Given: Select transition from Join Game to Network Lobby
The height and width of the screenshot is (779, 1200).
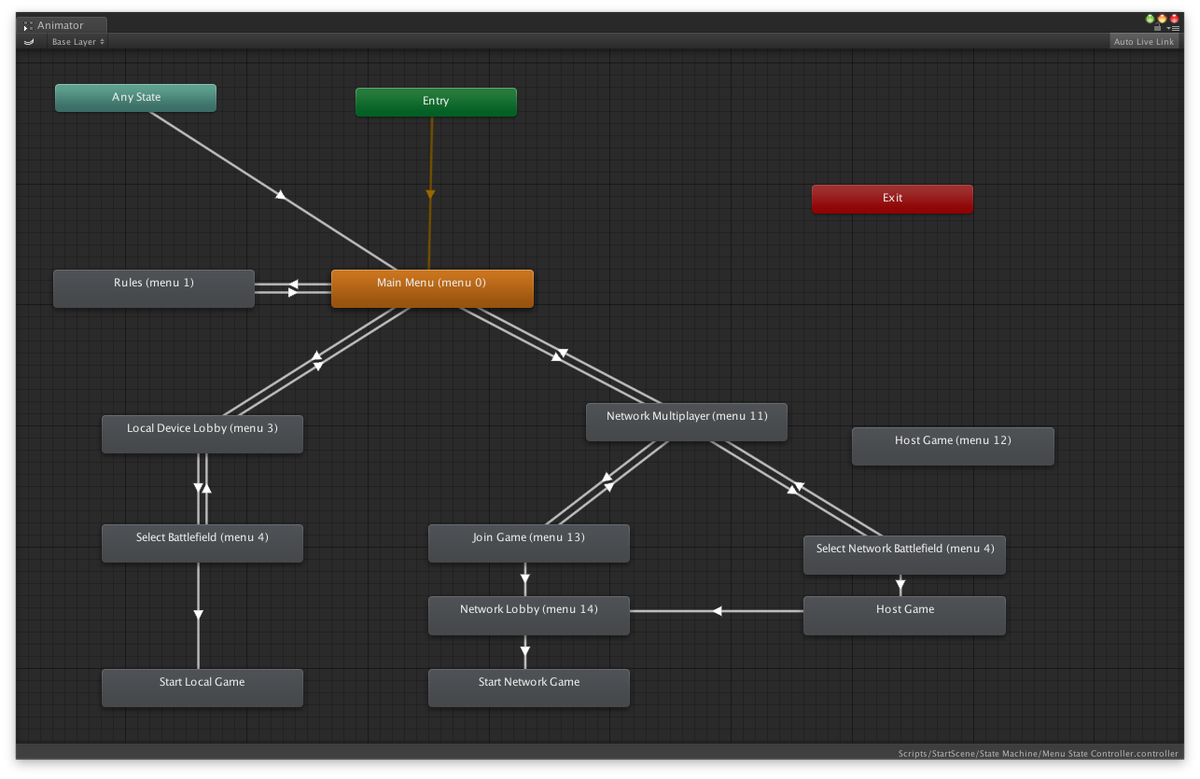Looking at the screenshot, I should [525, 579].
